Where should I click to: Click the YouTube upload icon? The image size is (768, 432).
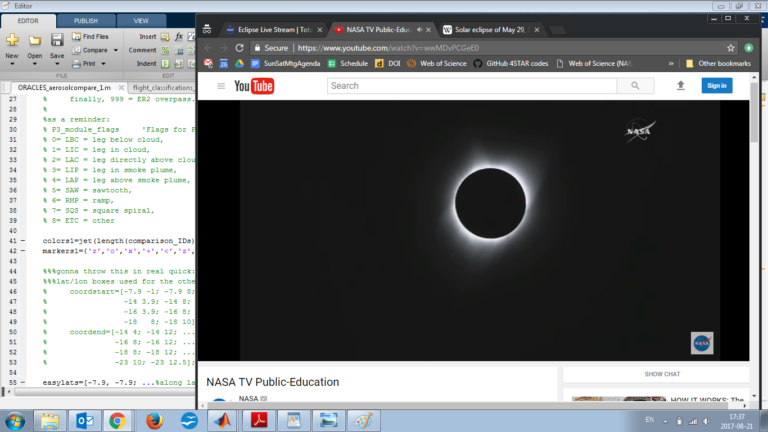tap(681, 86)
